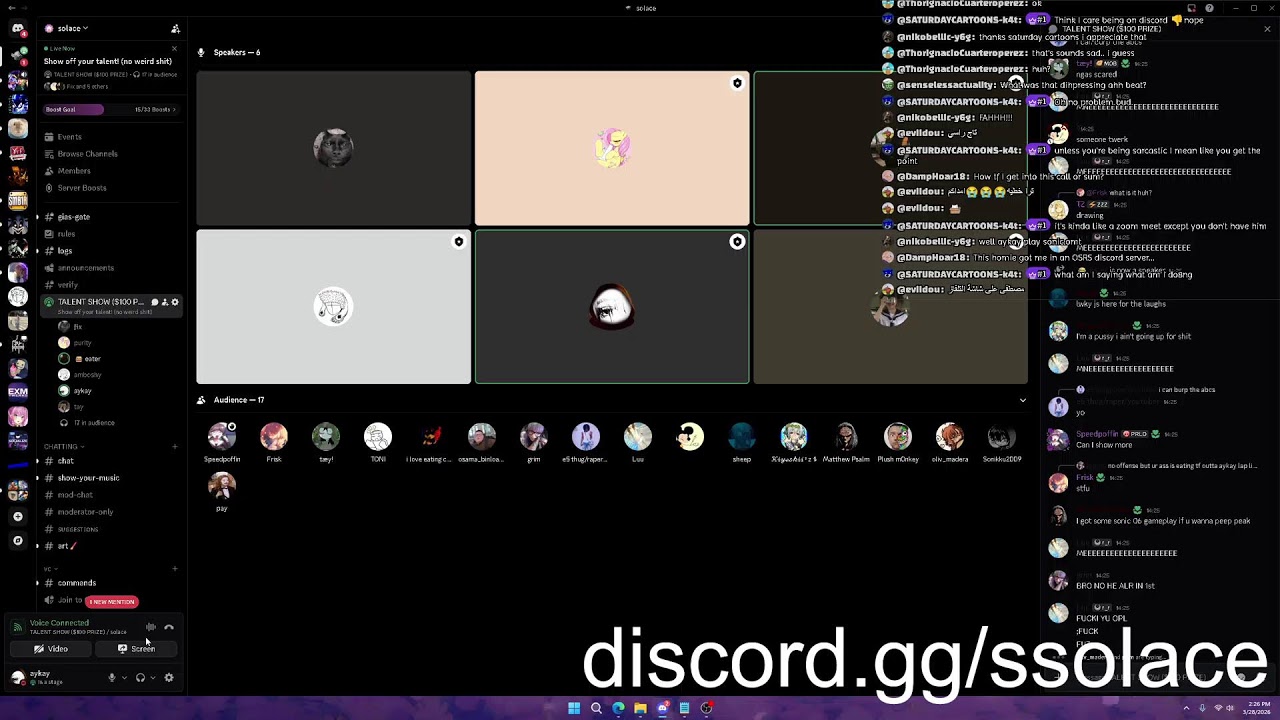Deafen with headphones icon
The width and height of the screenshot is (1280, 720).
pos(140,678)
